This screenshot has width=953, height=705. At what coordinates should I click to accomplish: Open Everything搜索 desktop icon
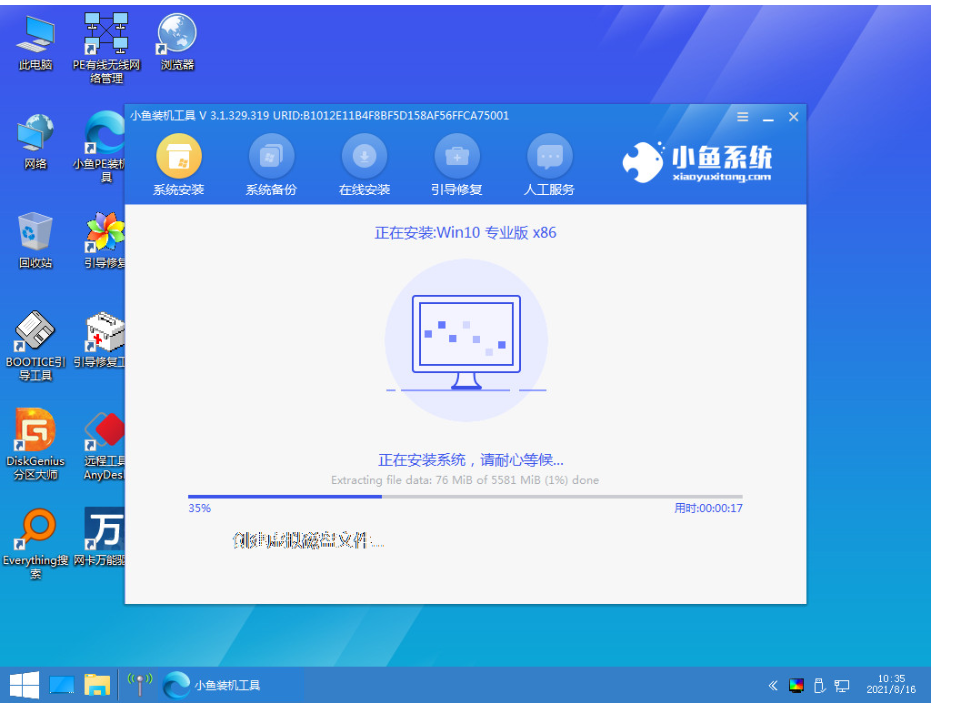click(35, 544)
